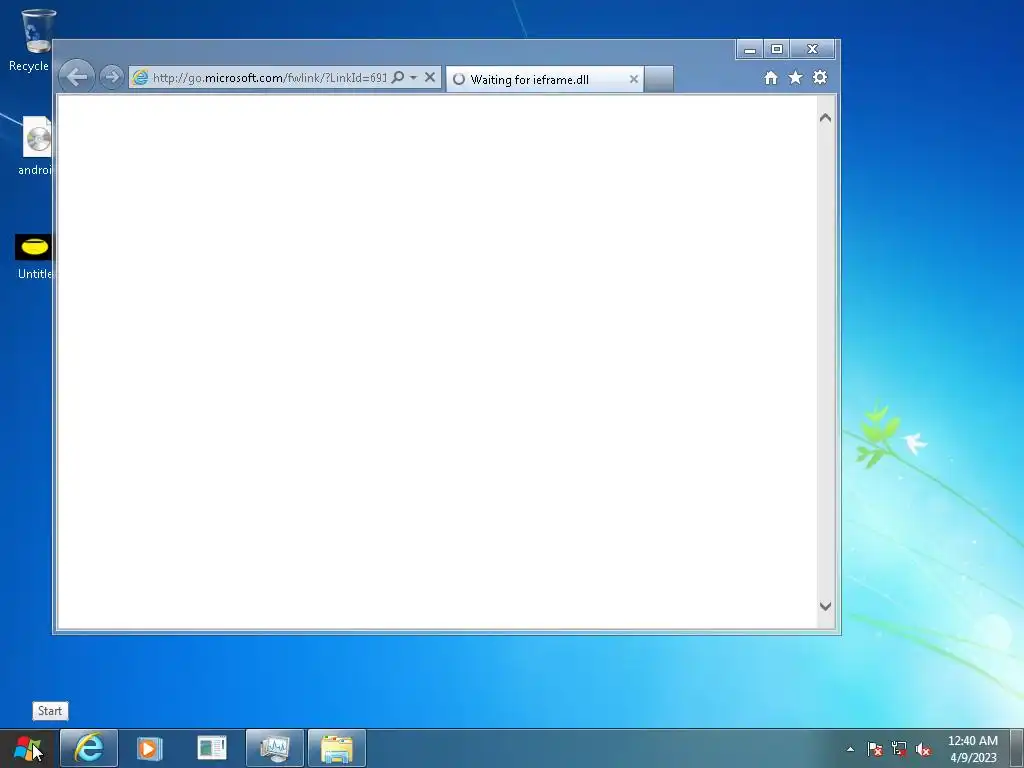Click the address bar URL field

tap(269, 78)
